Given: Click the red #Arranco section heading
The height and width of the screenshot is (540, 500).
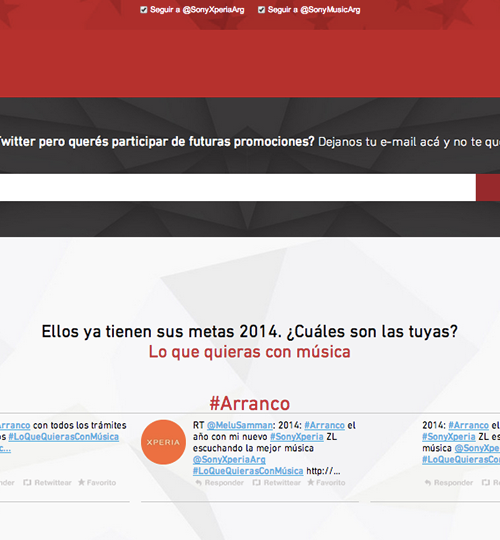Looking at the screenshot, I should (250, 403).
